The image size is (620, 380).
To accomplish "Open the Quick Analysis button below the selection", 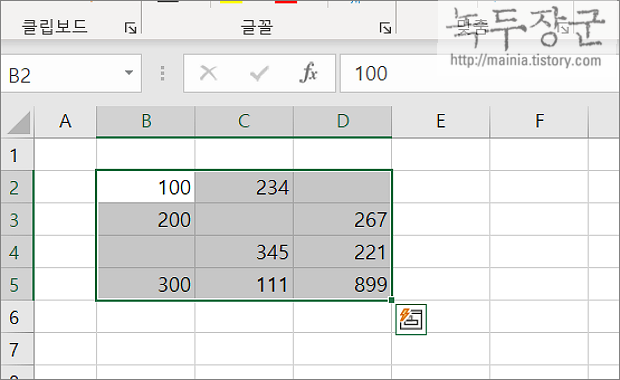I will (x=411, y=320).
